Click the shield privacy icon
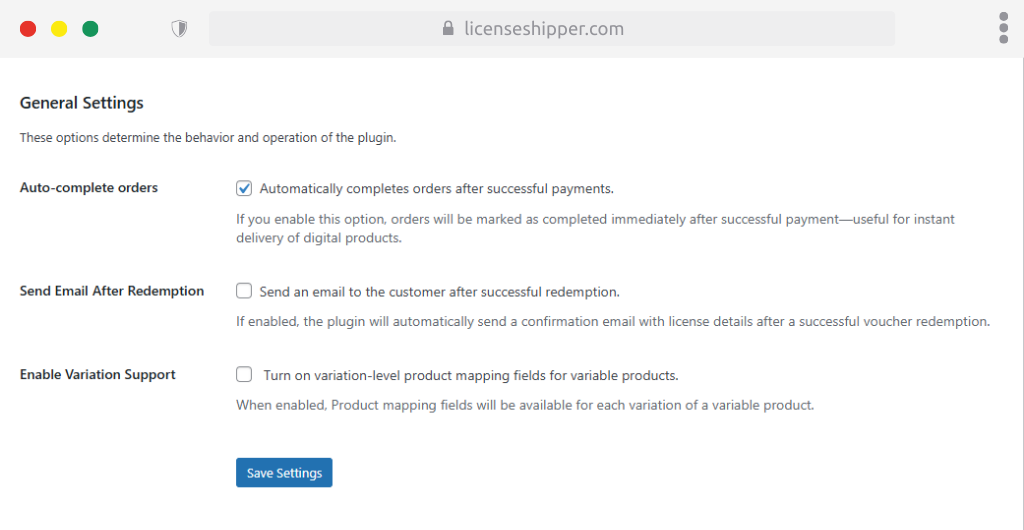The height and width of the screenshot is (530, 1024). pos(180,29)
